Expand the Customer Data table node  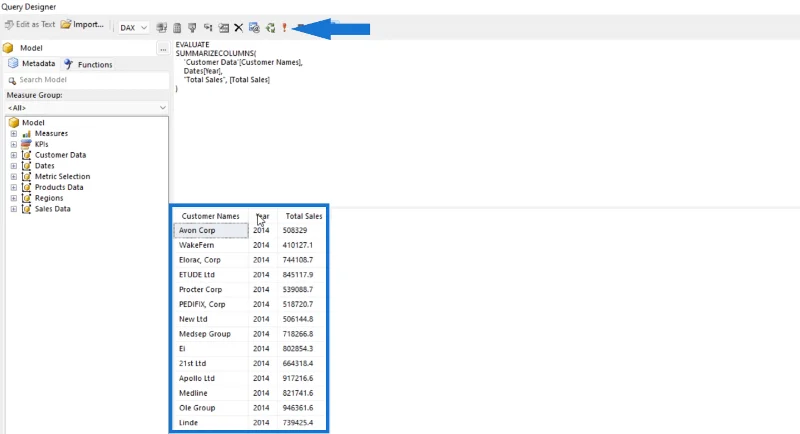pos(14,155)
